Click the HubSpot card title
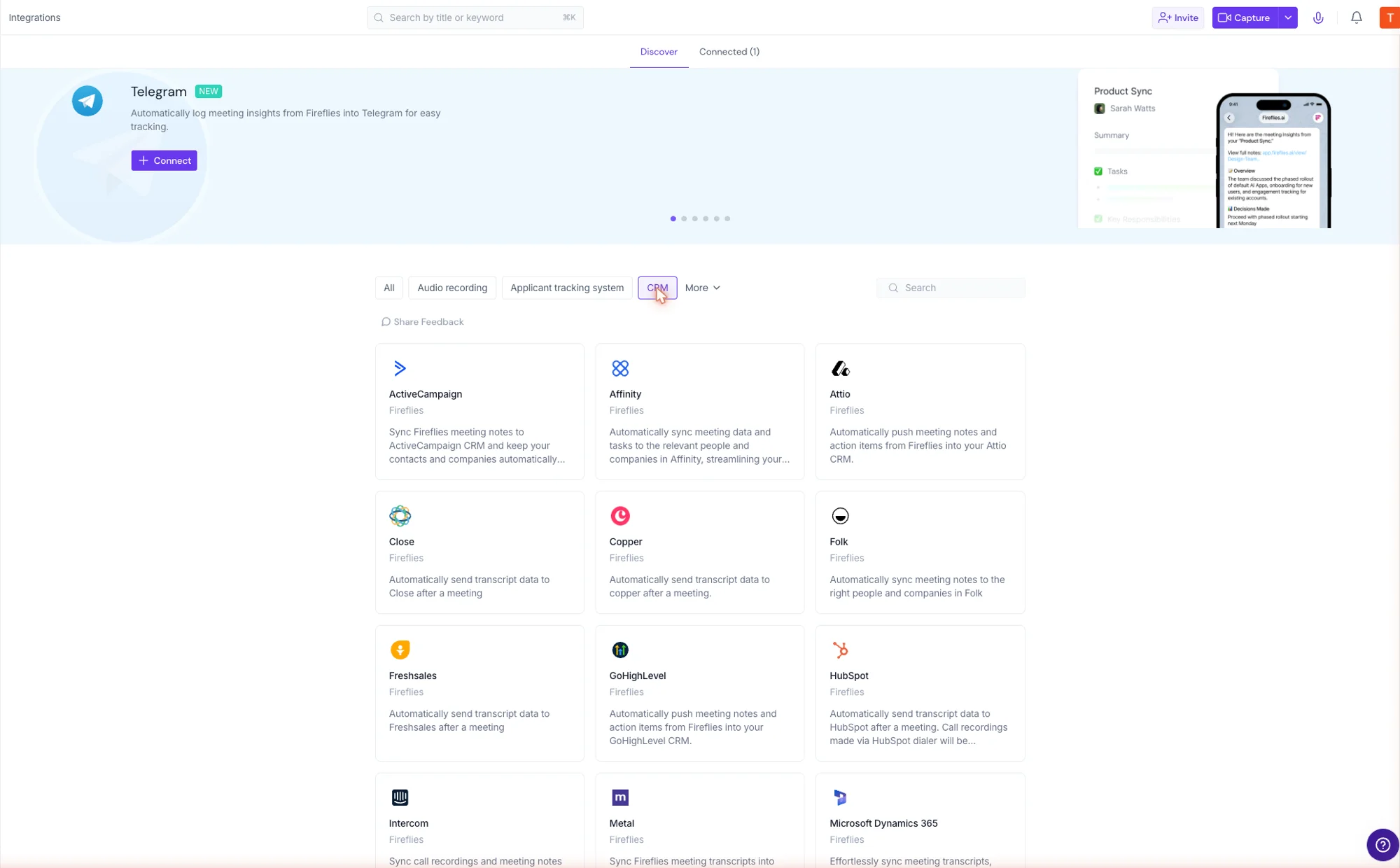The height and width of the screenshot is (868, 1400). [849, 675]
